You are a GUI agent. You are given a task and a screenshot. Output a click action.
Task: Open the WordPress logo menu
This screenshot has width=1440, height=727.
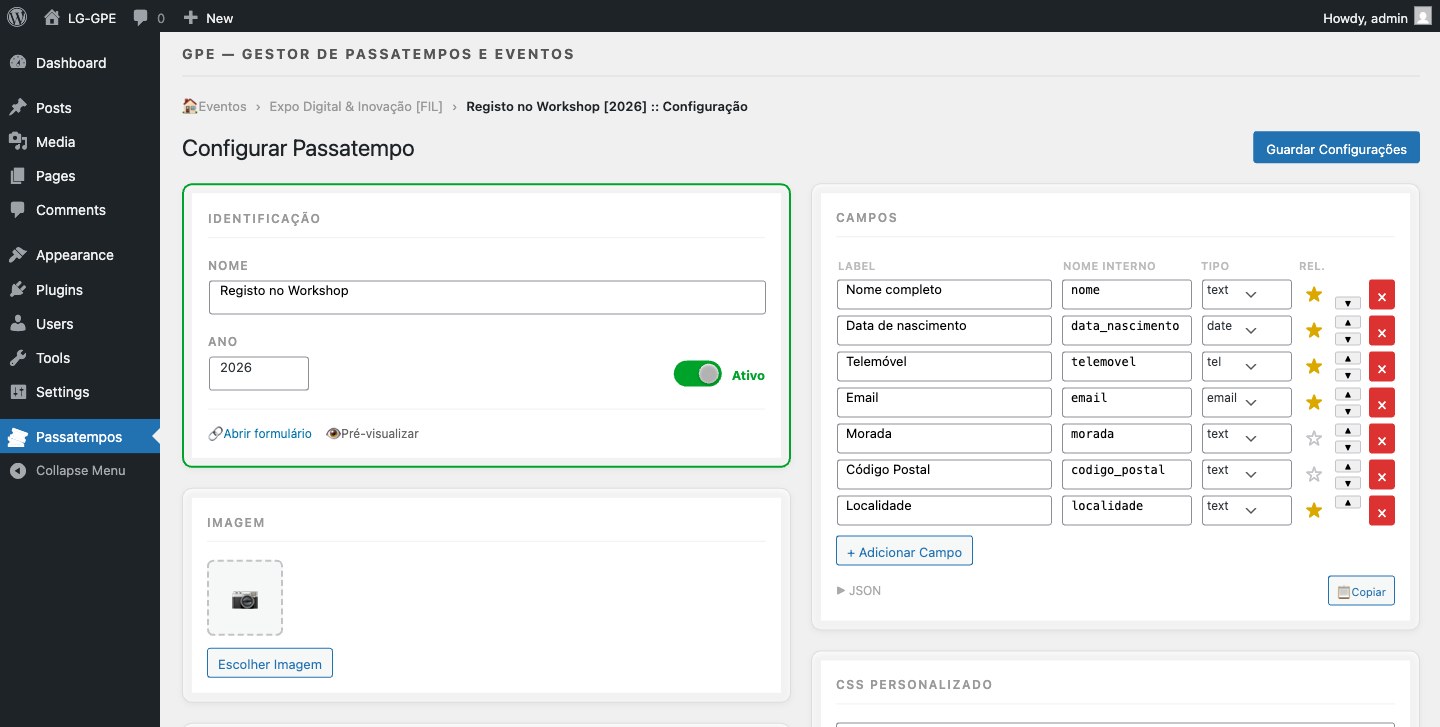pos(17,17)
